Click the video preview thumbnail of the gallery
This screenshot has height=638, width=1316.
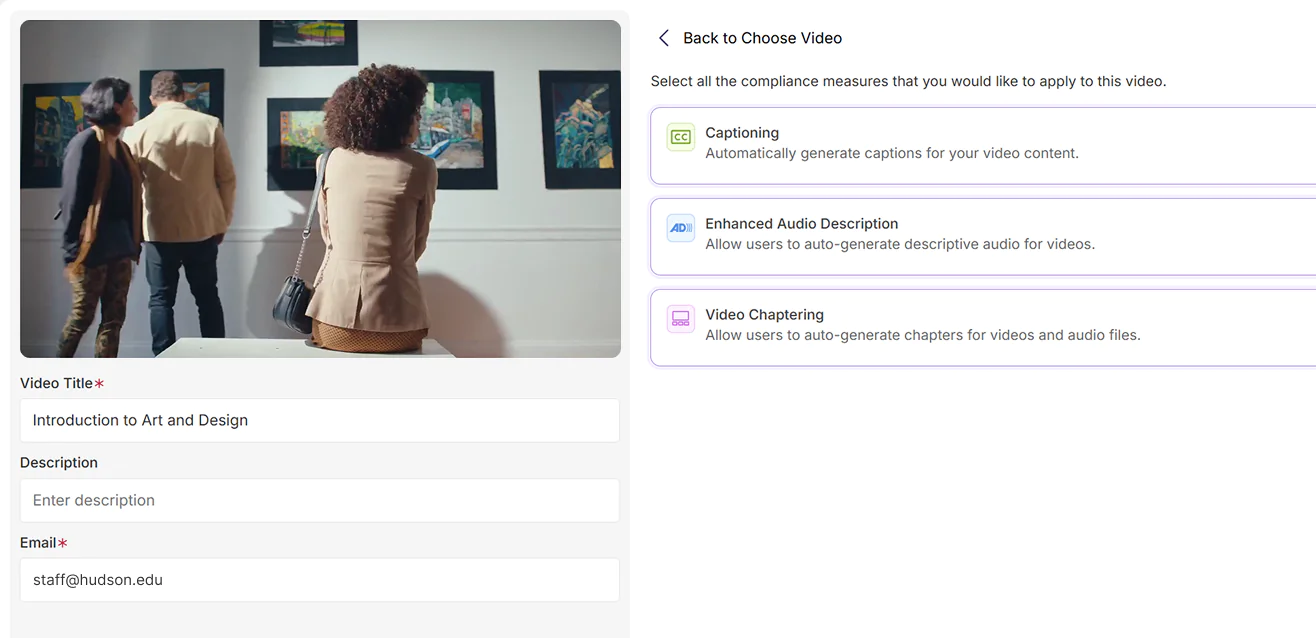click(319, 188)
